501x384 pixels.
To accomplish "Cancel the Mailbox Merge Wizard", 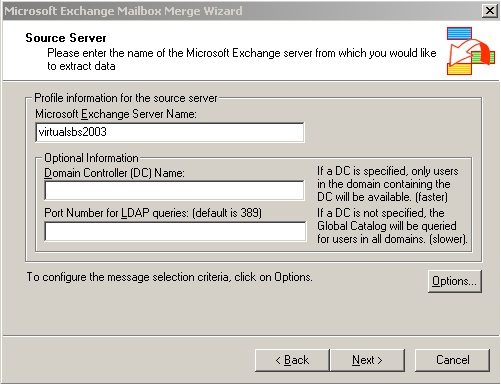I will pos(452,360).
